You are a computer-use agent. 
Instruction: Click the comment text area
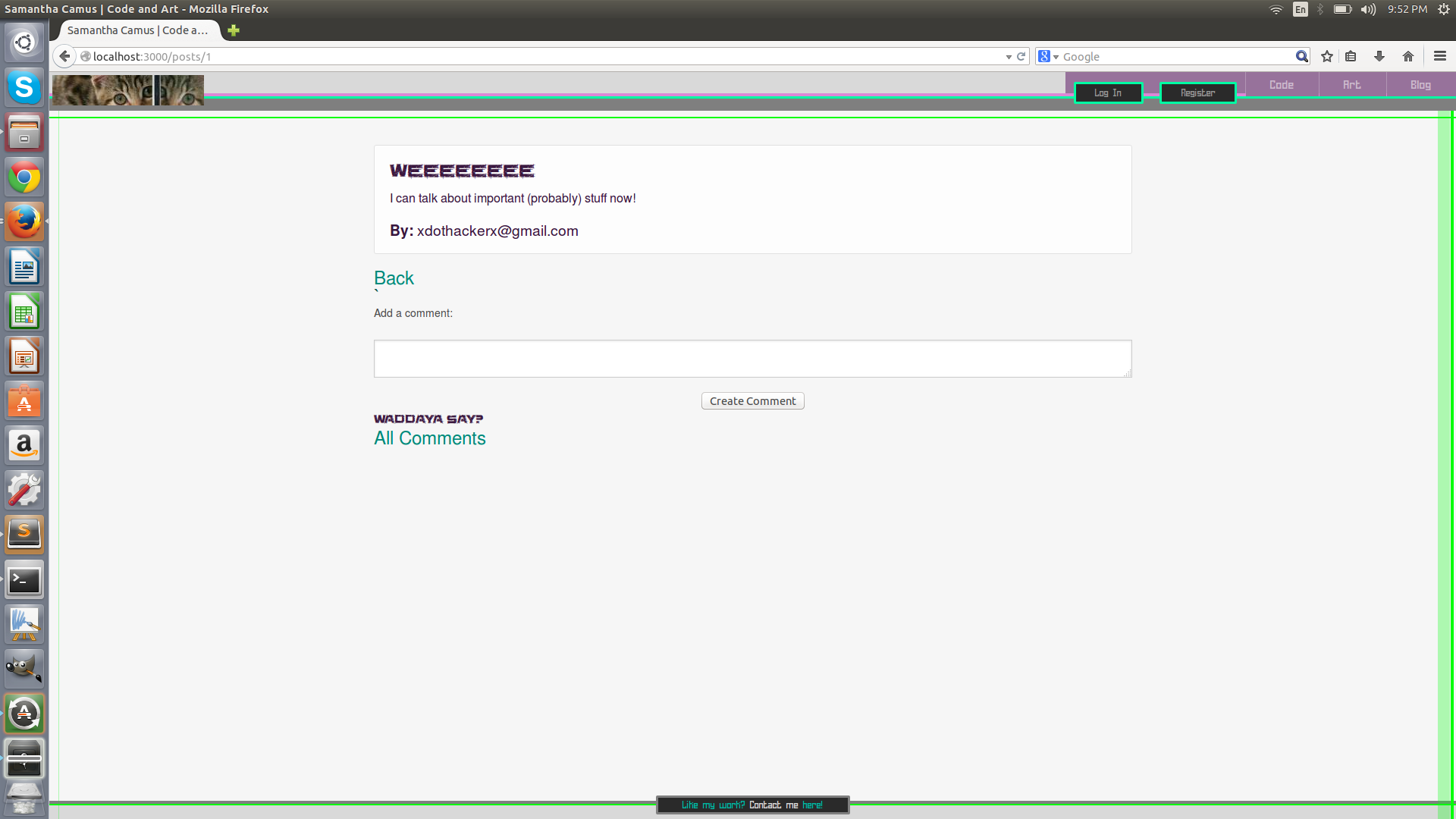point(752,358)
